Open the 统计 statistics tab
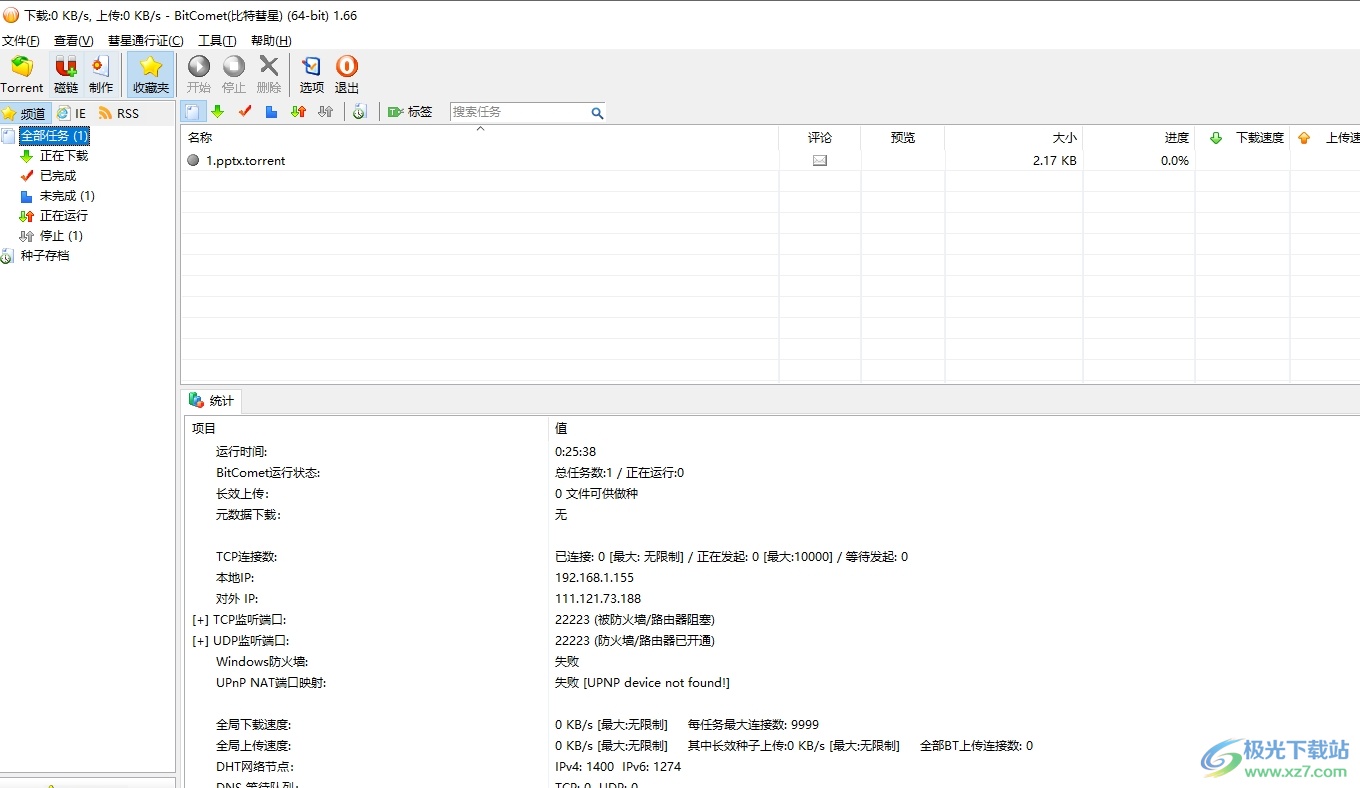Viewport: 1360px width, 788px height. click(x=211, y=401)
